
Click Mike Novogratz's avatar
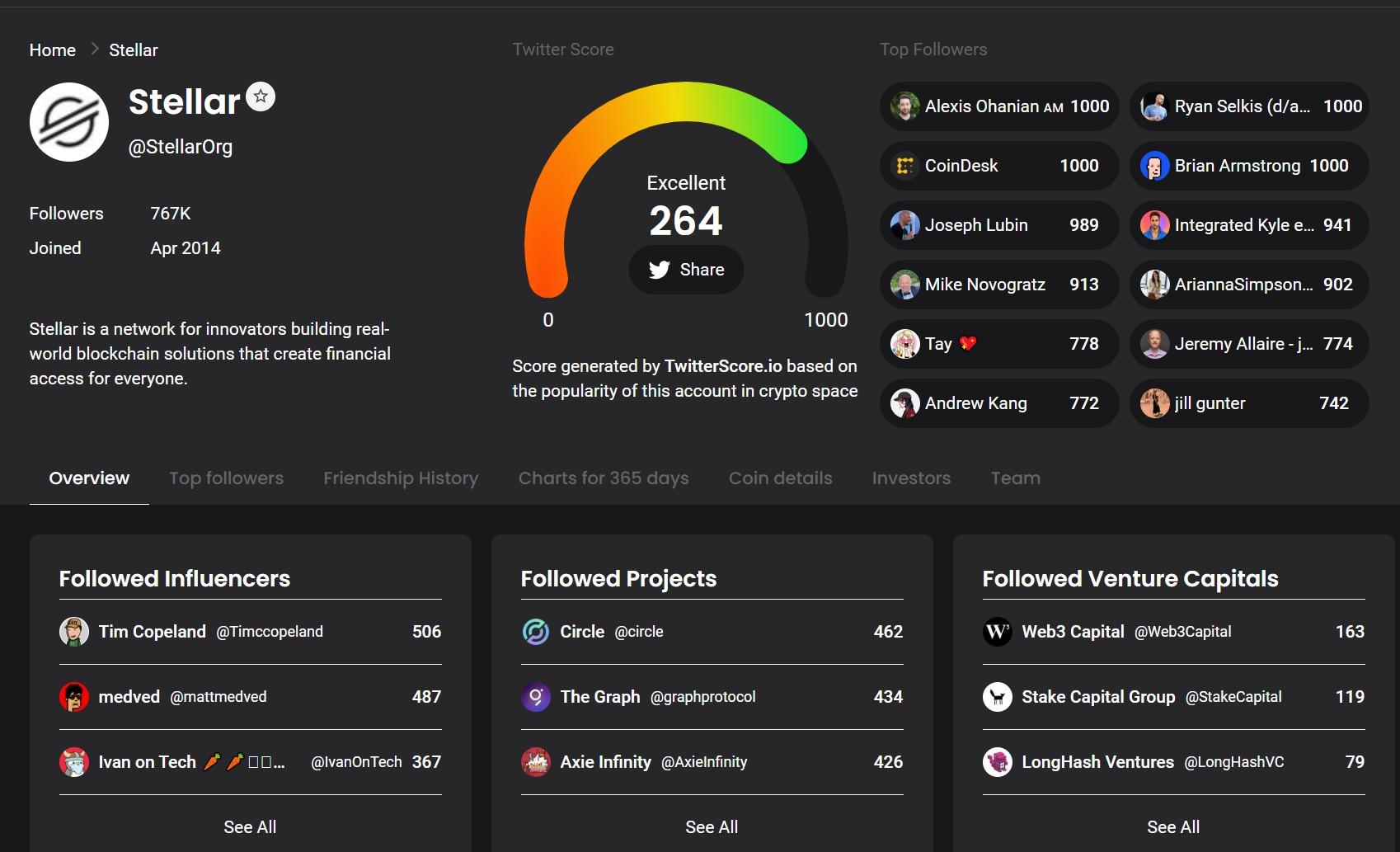(x=905, y=285)
